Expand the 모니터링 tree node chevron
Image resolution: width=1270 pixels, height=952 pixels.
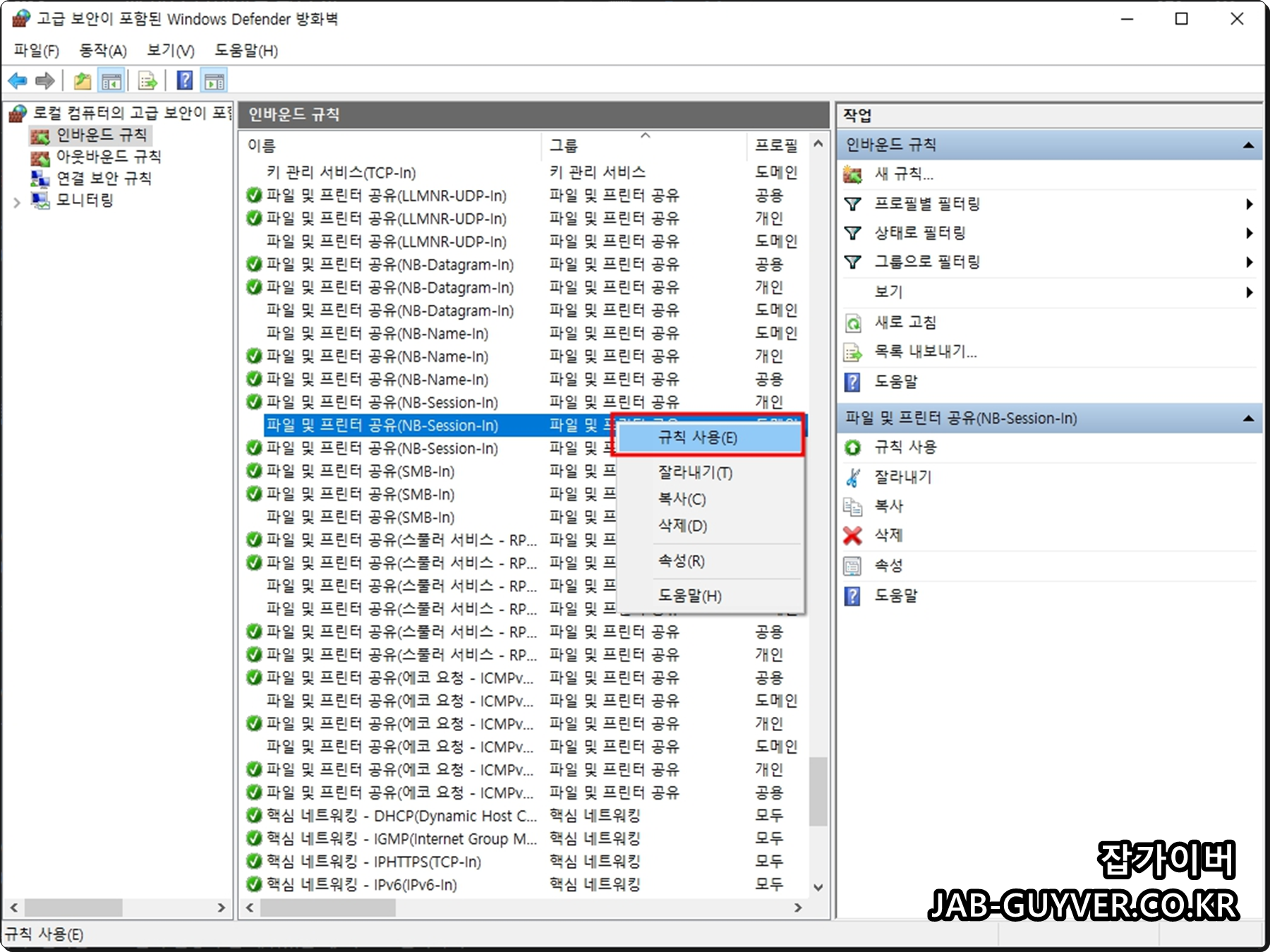[x=16, y=203]
